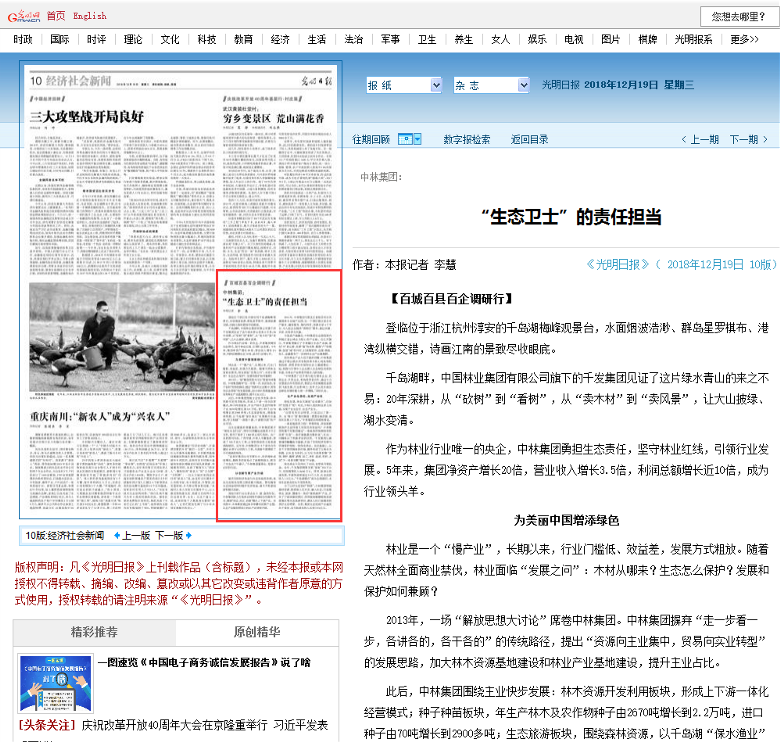Open the 图片 navigation item
The height and width of the screenshot is (742, 780).
click(610, 39)
